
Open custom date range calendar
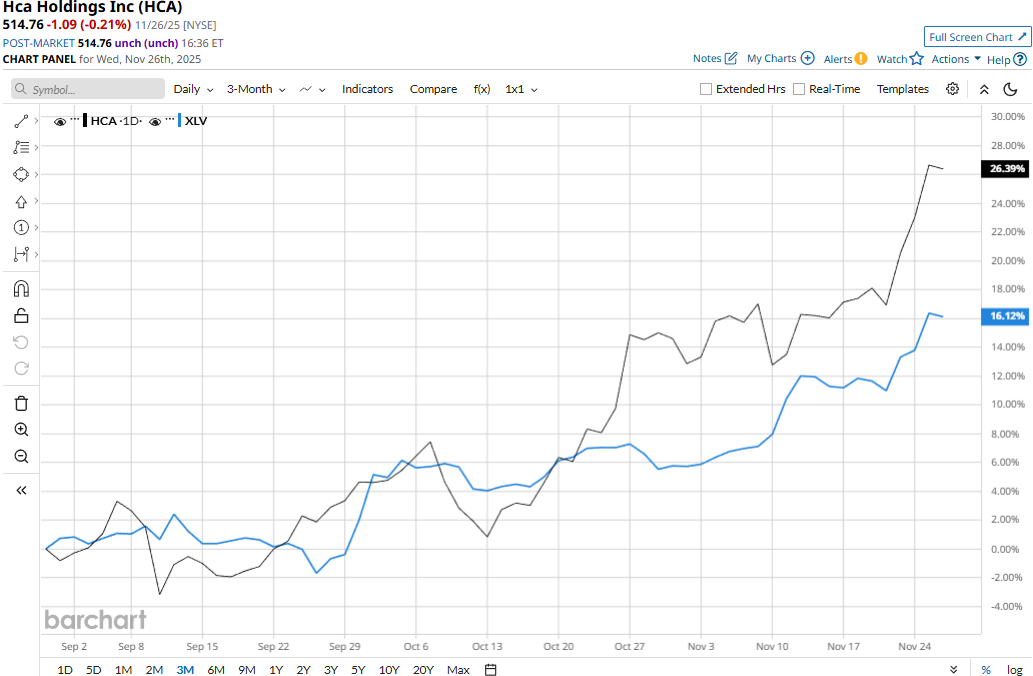pos(490,669)
